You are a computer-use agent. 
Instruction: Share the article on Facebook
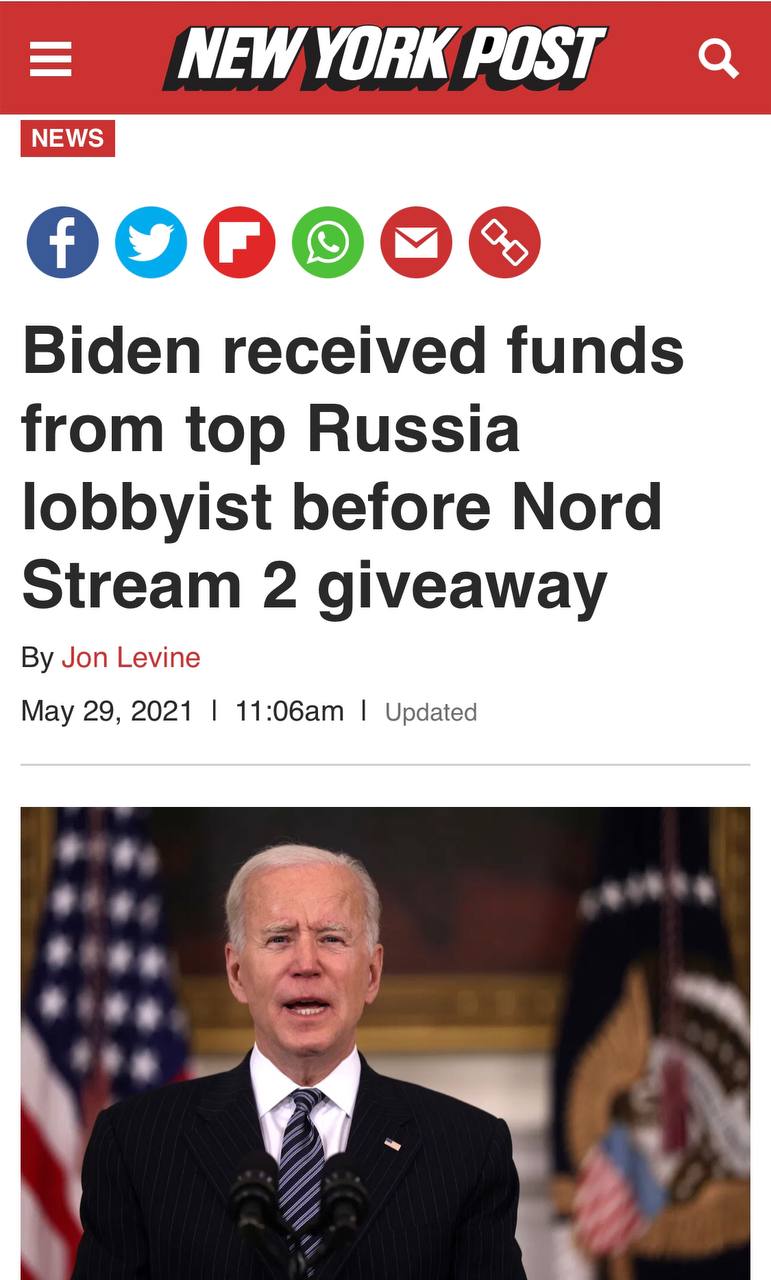(62, 242)
